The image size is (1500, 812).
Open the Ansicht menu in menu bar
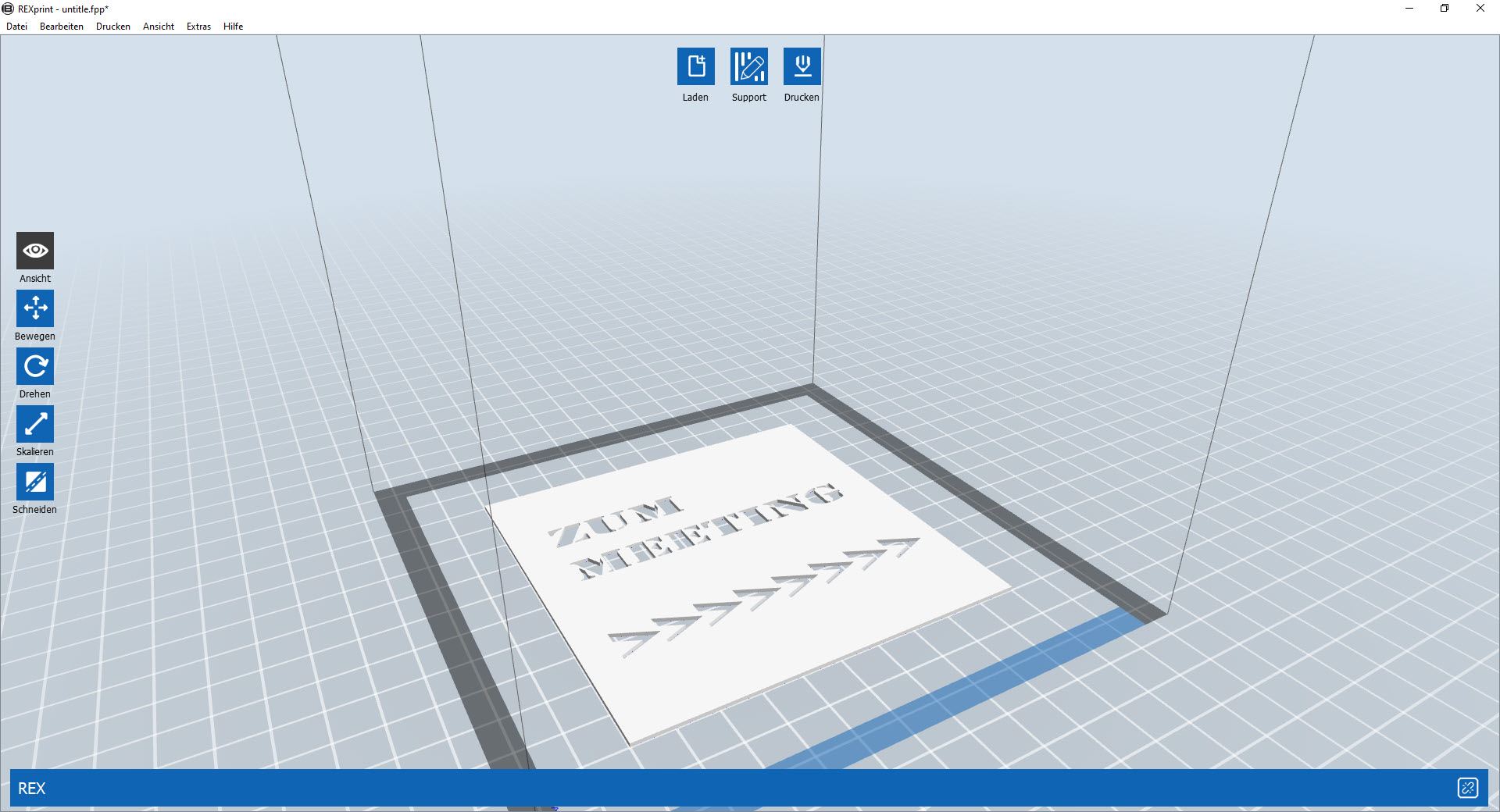(159, 27)
